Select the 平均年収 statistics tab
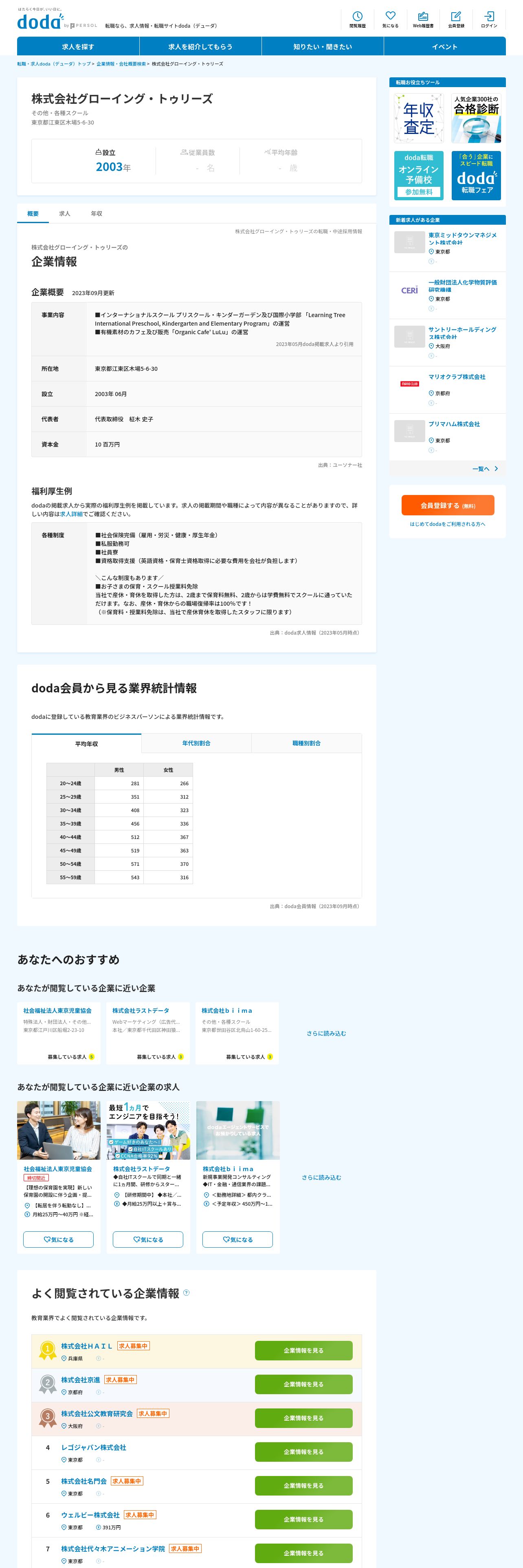523x1568 pixels. click(86, 744)
